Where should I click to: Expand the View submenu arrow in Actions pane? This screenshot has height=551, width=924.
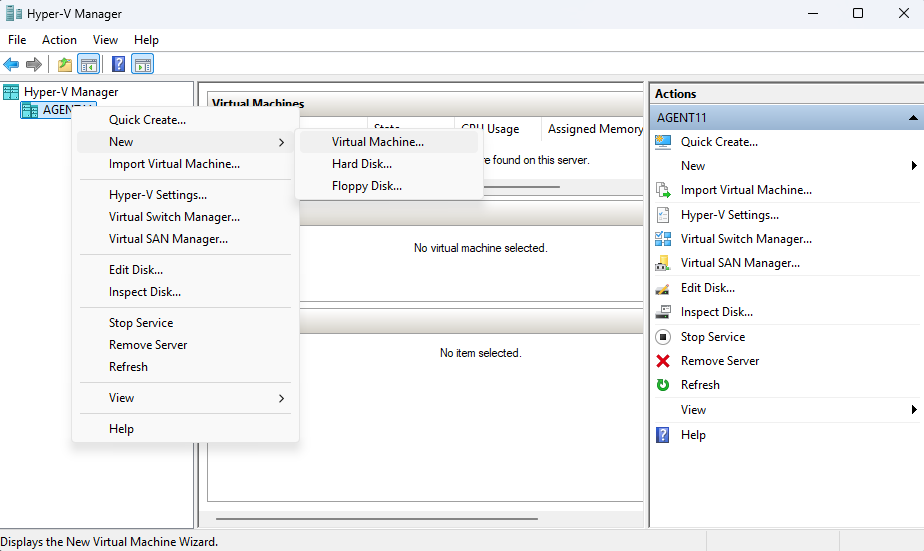coord(914,410)
